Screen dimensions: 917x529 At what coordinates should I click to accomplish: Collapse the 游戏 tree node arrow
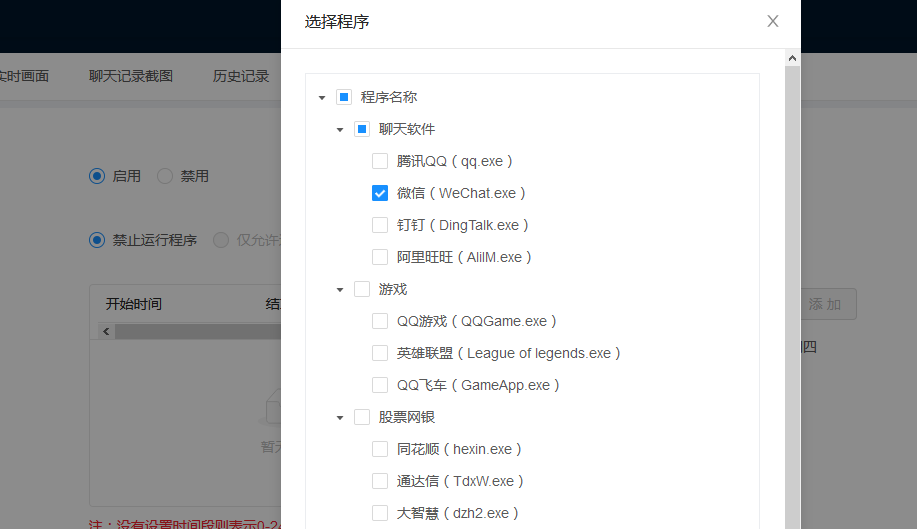click(340, 290)
